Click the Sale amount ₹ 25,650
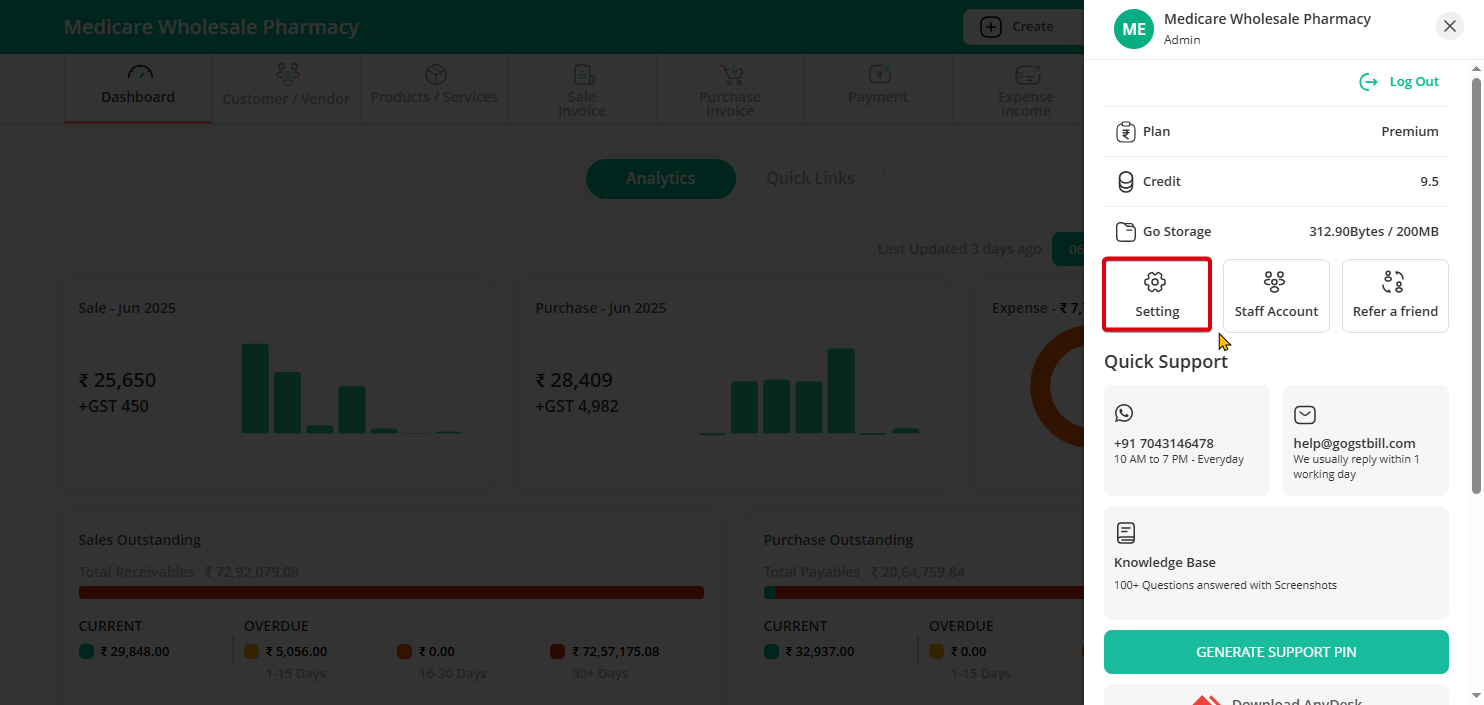Image resolution: width=1484 pixels, height=705 pixels. tap(117, 380)
